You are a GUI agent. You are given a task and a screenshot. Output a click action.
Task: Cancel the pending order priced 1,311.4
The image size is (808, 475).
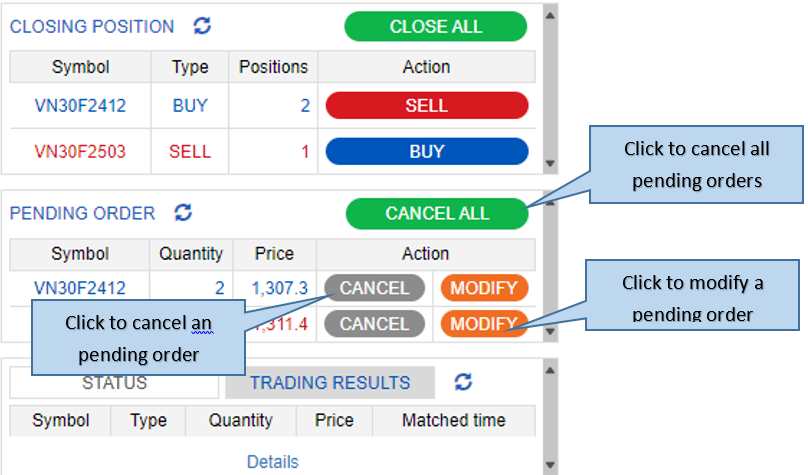(374, 324)
